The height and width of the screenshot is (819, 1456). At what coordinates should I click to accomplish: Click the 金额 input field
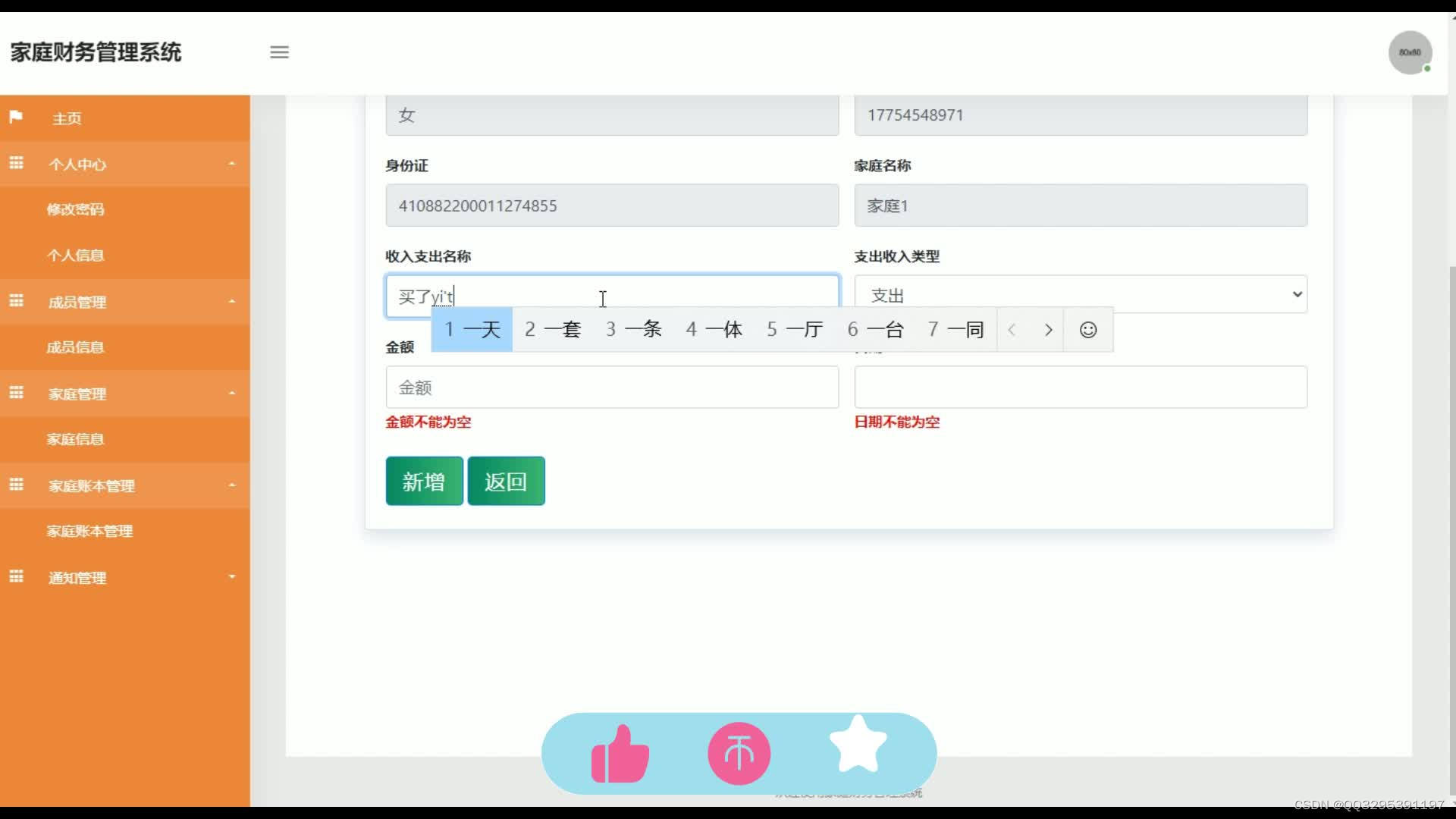pyautogui.click(x=612, y=388)
